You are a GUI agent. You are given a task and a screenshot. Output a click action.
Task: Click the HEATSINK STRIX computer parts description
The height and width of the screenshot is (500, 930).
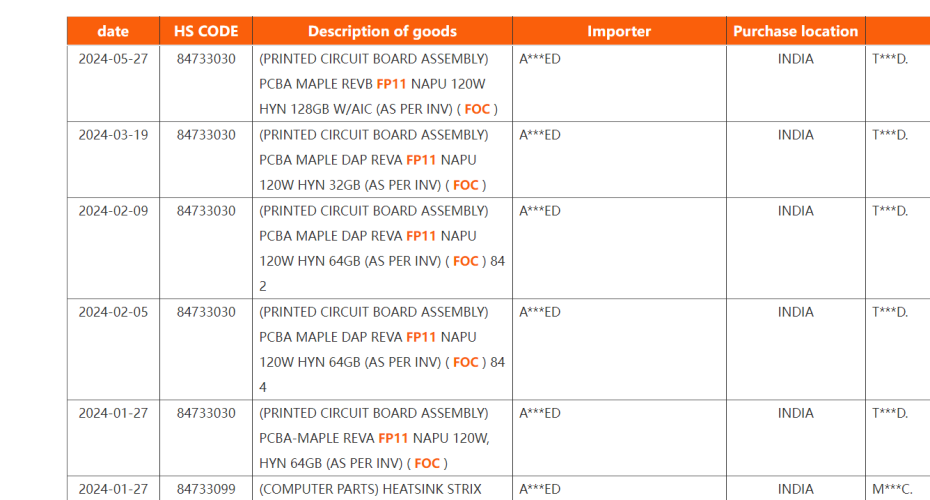[x=370, y=489]
